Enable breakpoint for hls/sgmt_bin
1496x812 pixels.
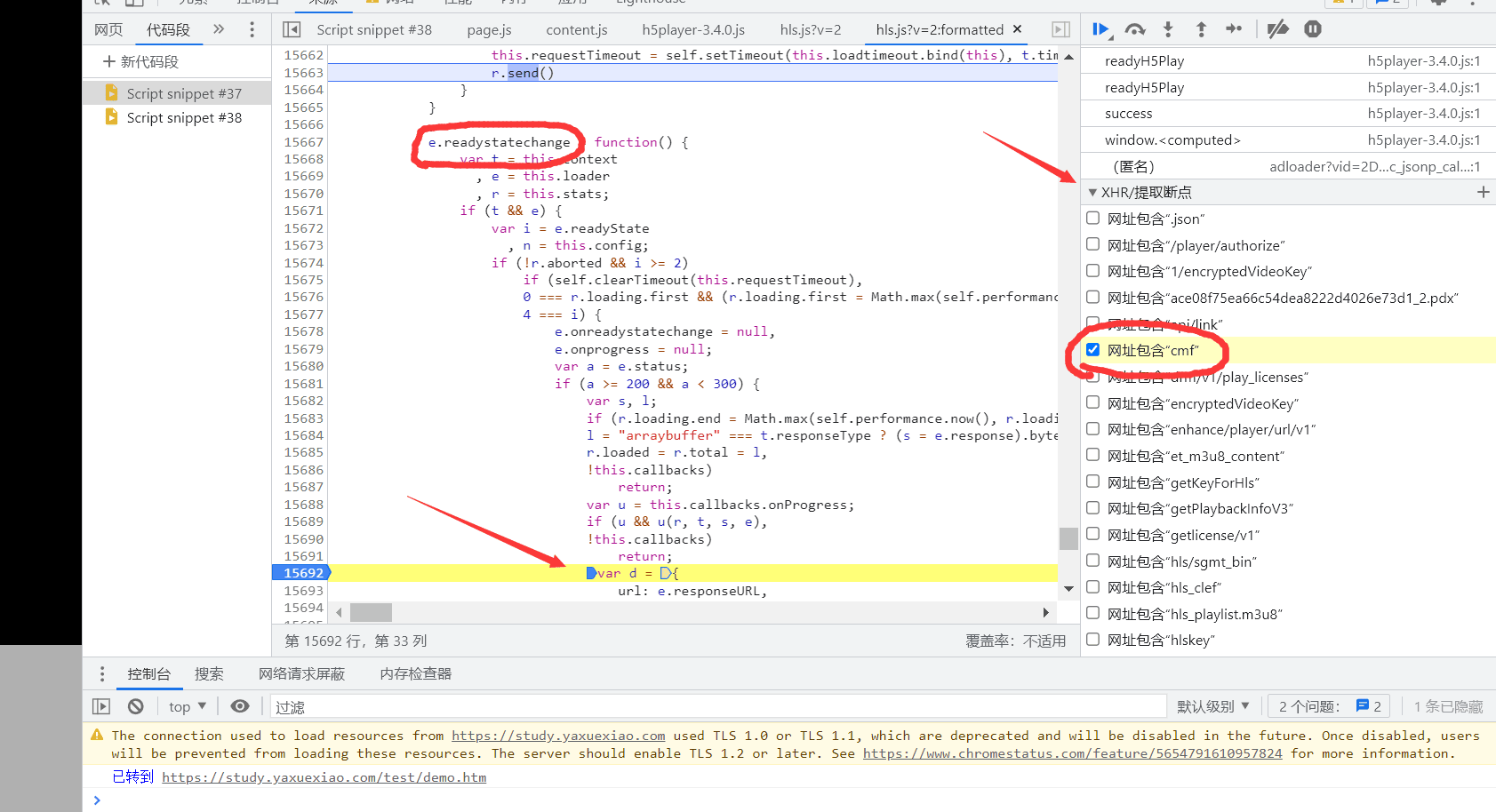point(1093,561)
